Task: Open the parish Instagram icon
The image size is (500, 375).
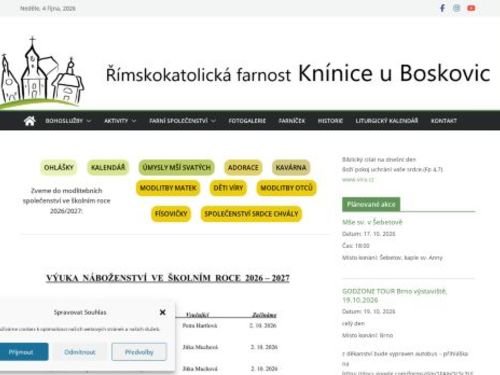Action: pos(457,8)
